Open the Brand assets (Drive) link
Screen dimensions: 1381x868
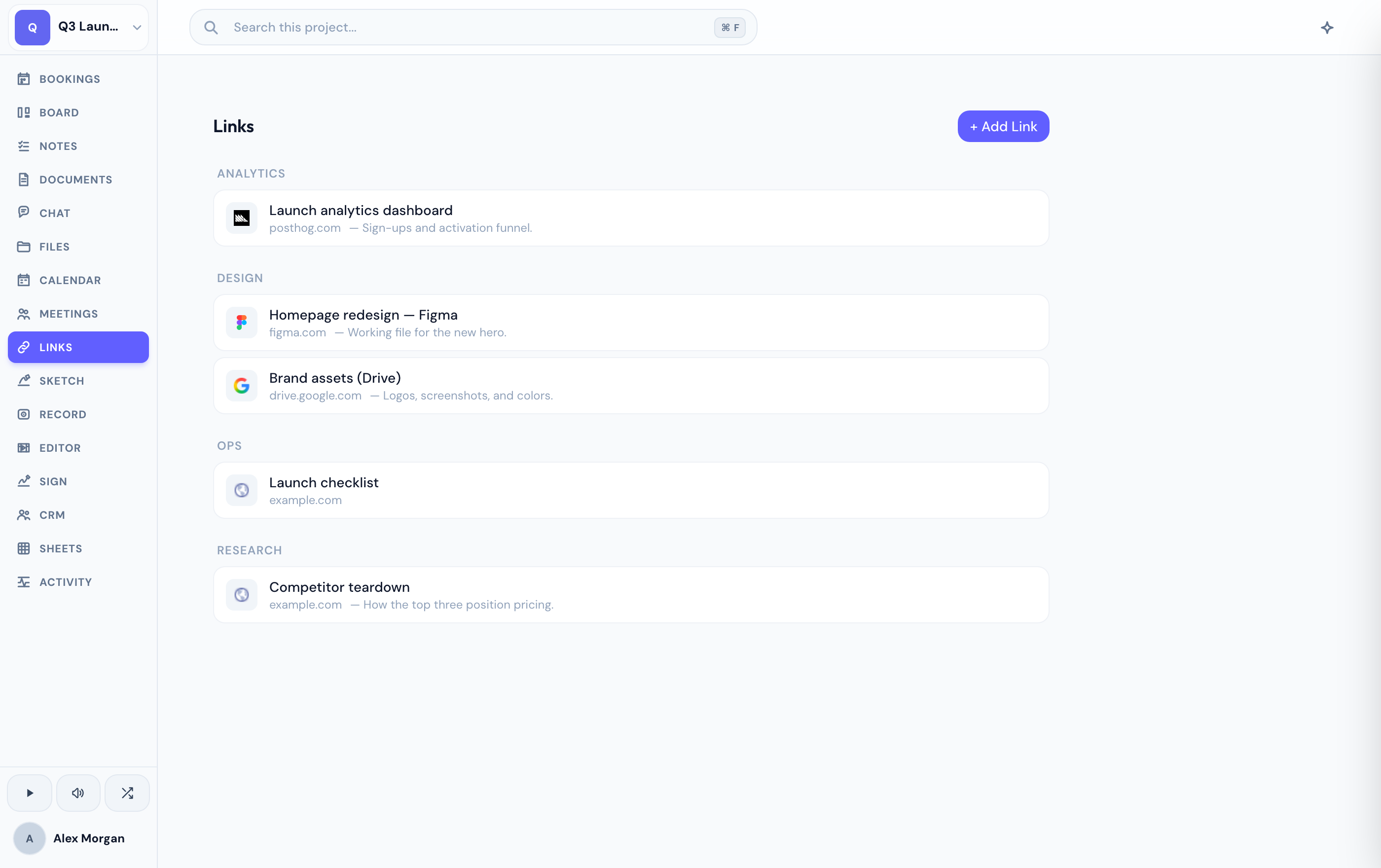(631, 386)
